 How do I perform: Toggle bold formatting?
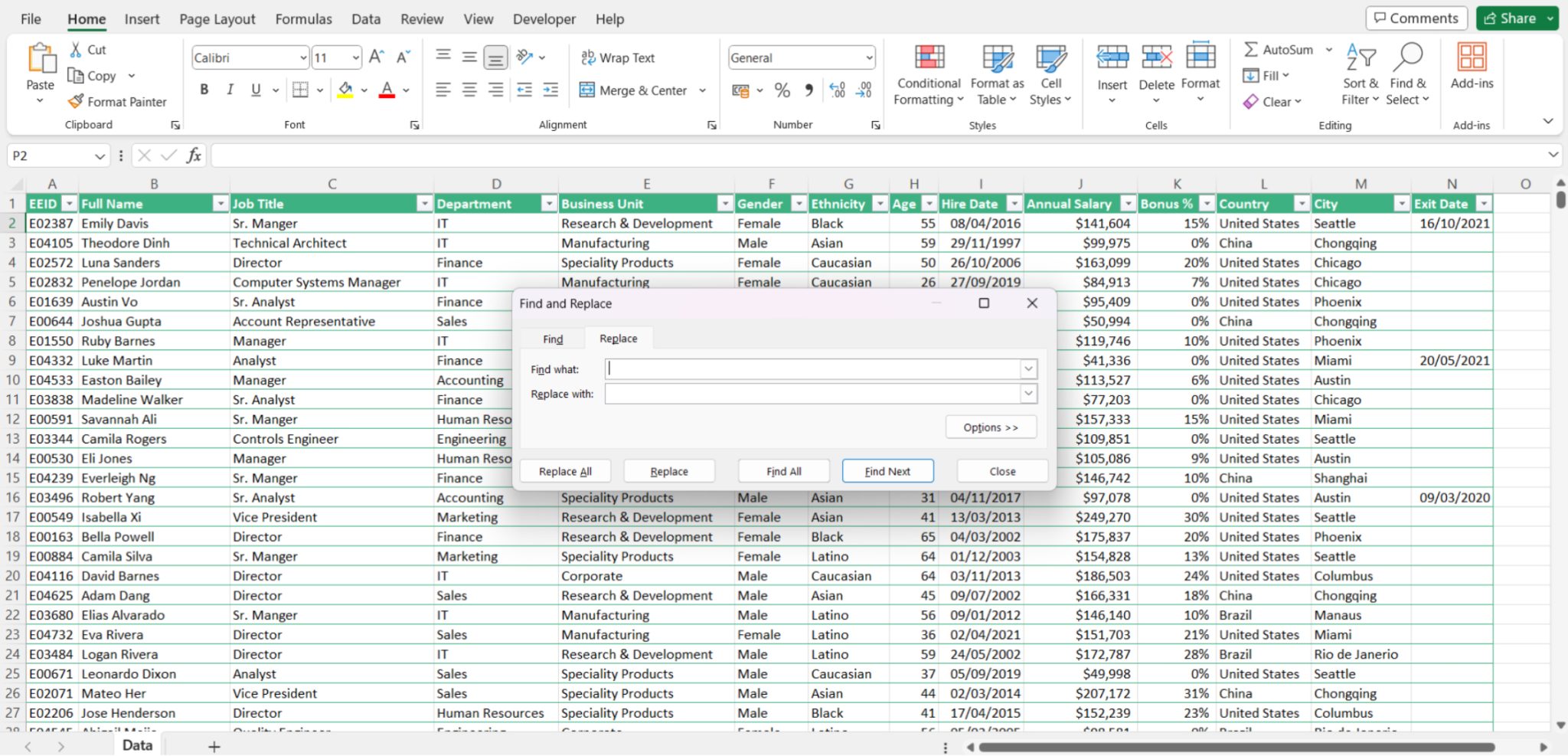tap(203, 90)
